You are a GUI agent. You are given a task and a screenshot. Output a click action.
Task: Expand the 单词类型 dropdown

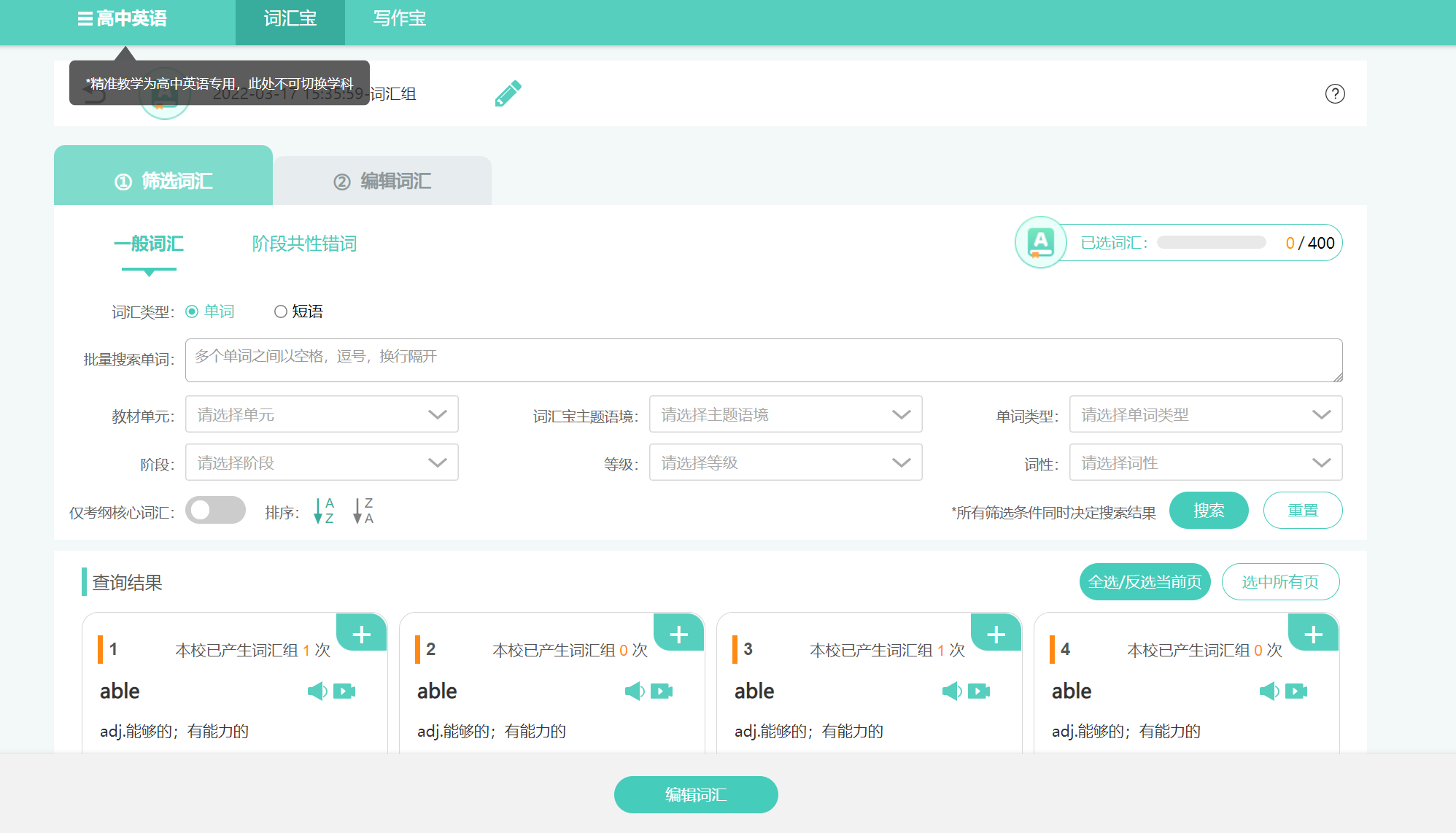(1206, 414)
